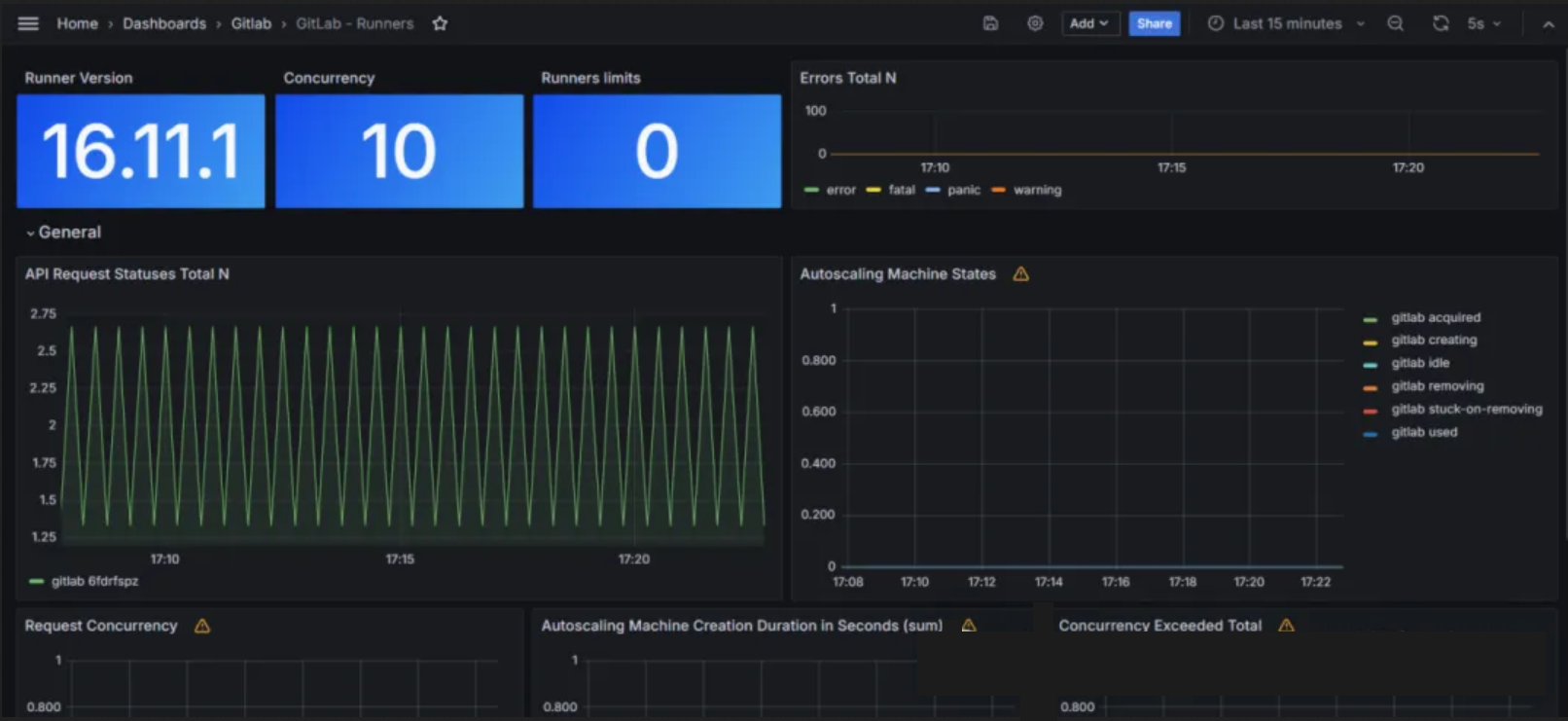Click the green color swatch for gitlab acquired

(1370, 319)
